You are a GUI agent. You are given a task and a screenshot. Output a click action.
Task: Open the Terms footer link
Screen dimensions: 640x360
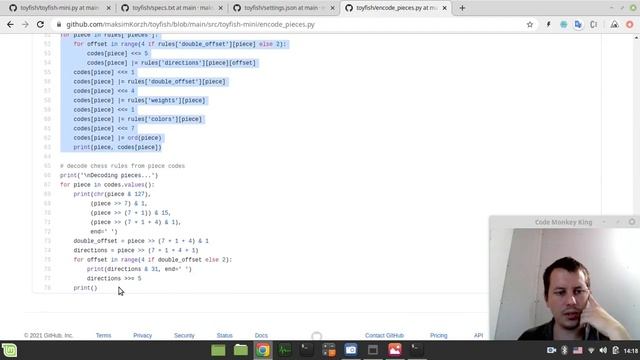pyautogui.click(x=103, y=336)
